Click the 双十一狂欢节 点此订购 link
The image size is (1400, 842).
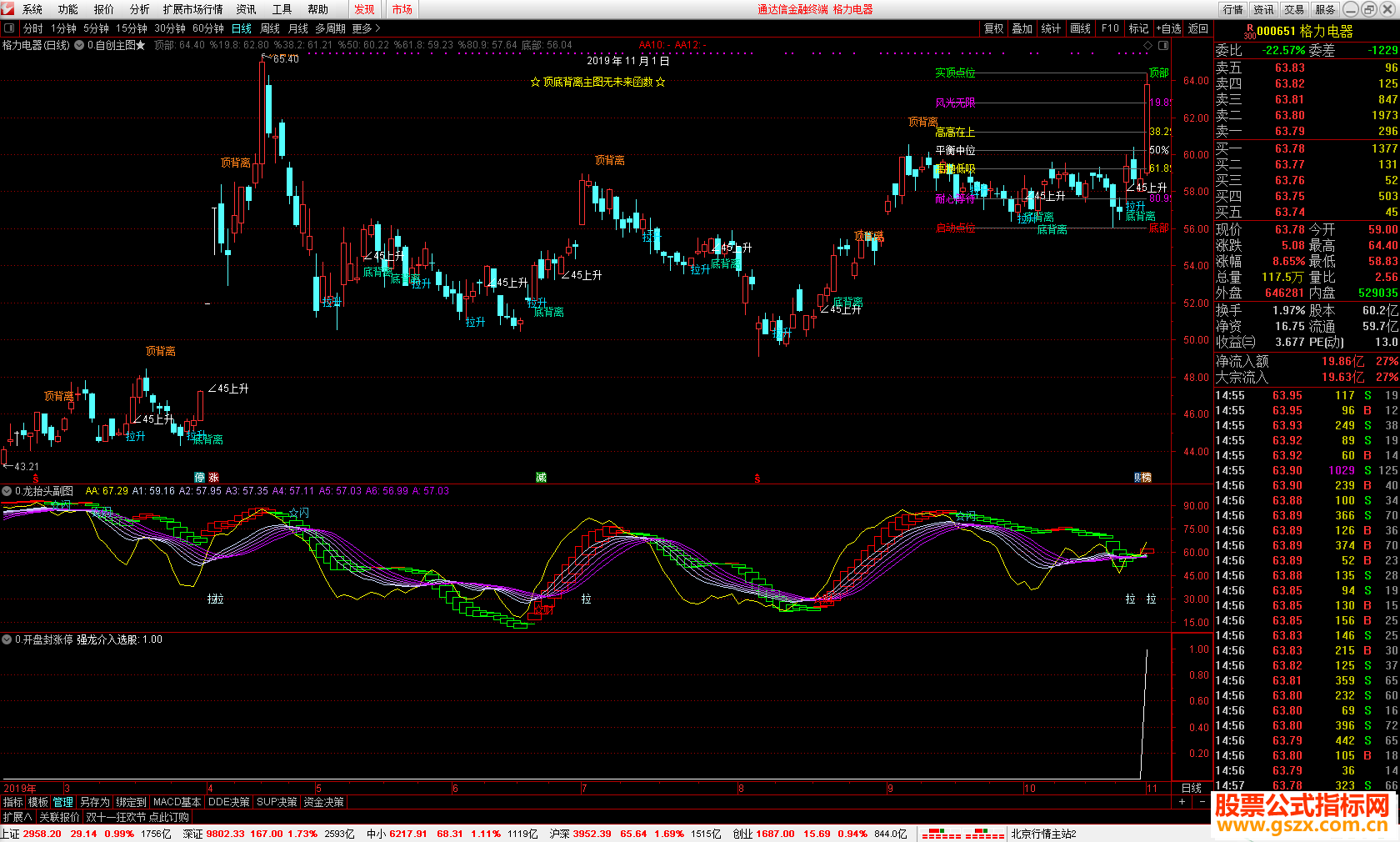137,817
